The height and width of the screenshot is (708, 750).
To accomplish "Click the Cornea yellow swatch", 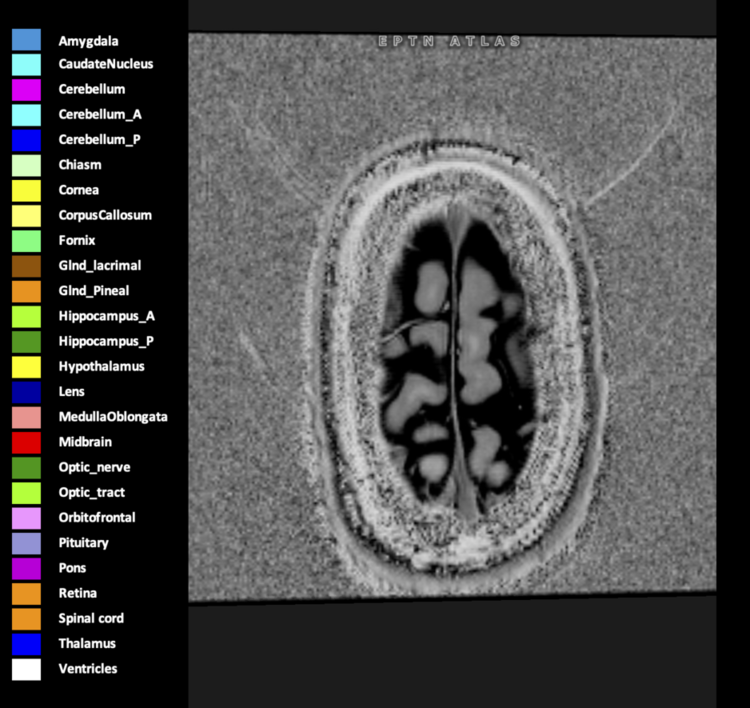I will pyautogui.click(x=26, y=190).
